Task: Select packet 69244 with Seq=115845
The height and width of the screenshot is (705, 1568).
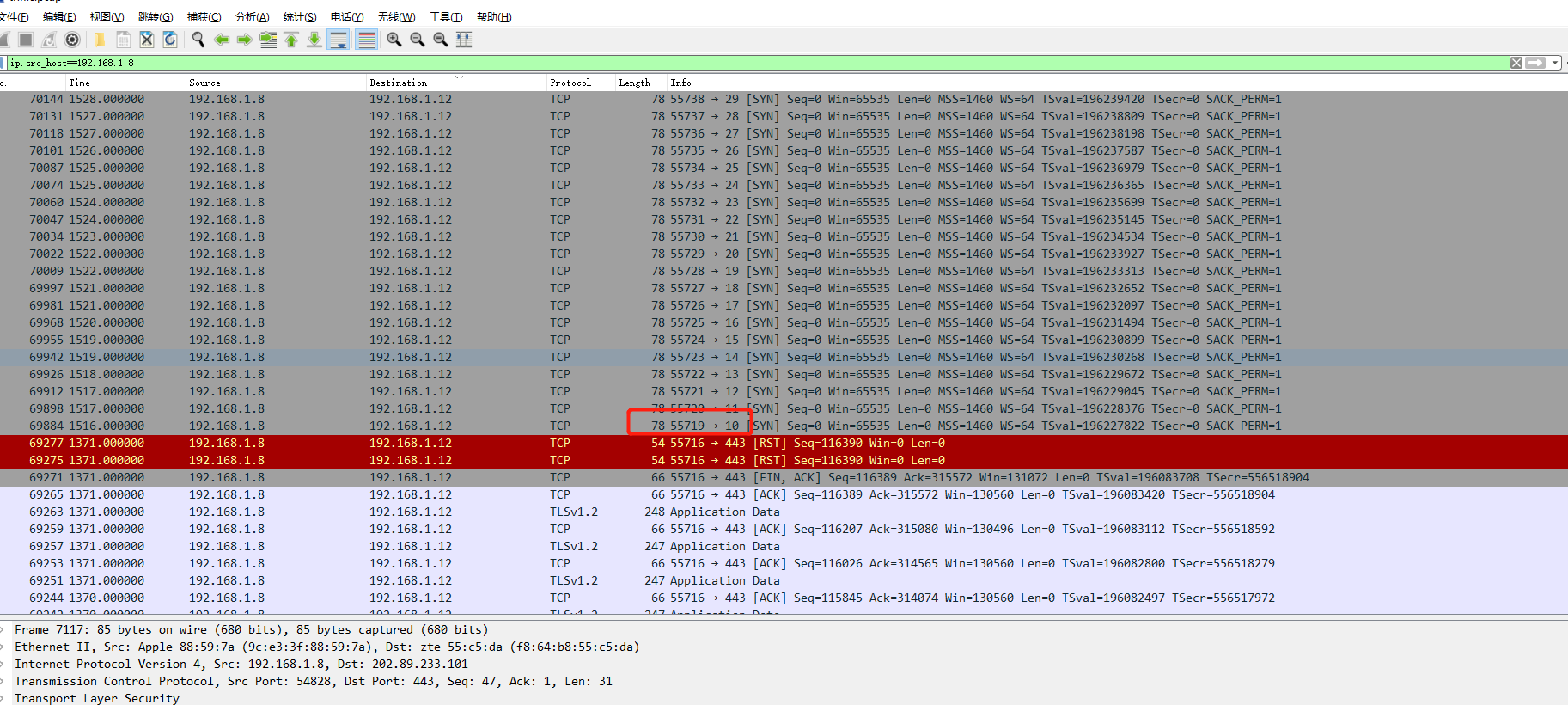Action: [x=784, y=598]
